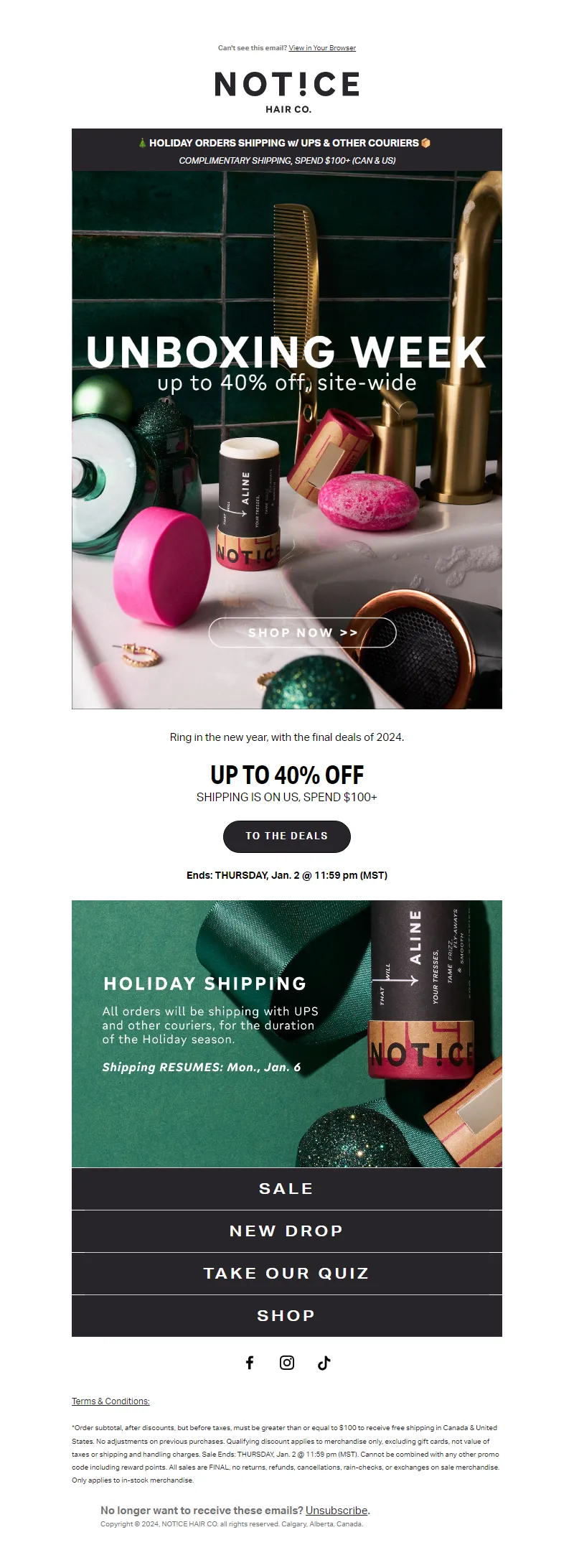
Task: Click the UNBOXING WEEK hero headline
Action: point(286,353)
